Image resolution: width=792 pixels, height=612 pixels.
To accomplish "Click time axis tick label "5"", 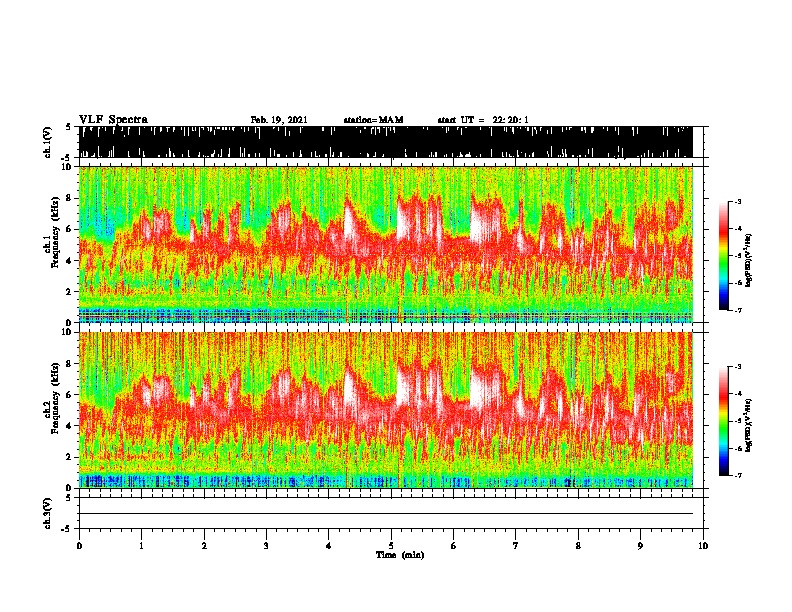I will [391, 545].
